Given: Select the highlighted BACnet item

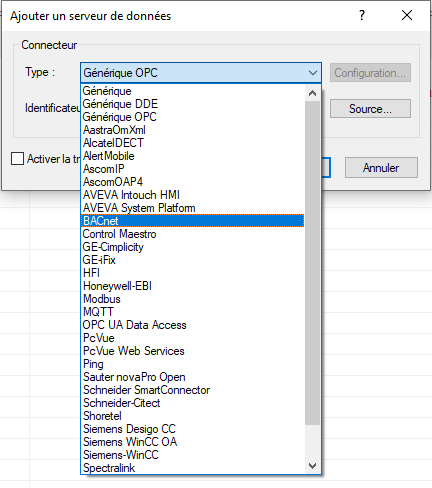Looking at the screenshot, I should 193,221.
